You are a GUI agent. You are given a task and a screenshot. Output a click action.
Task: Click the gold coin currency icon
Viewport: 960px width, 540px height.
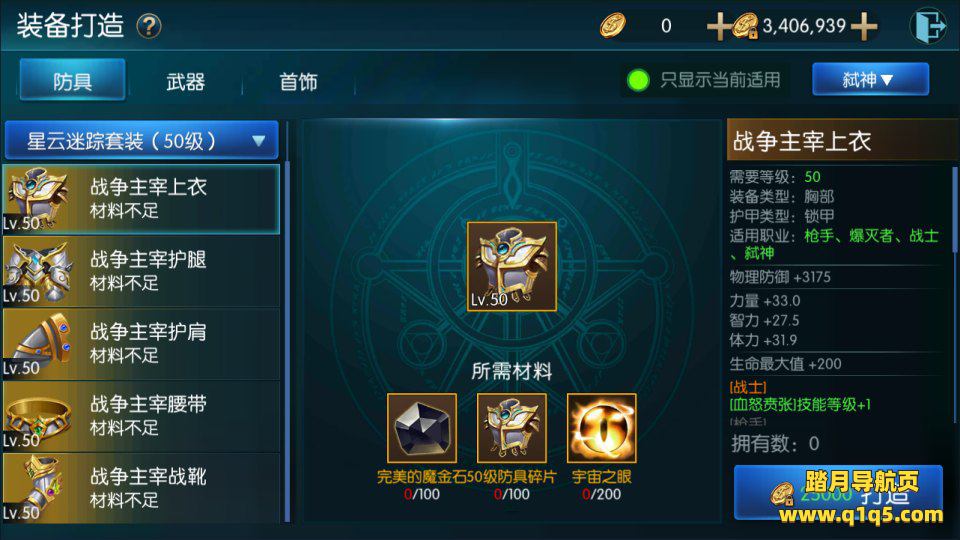[x=612, y=26]
